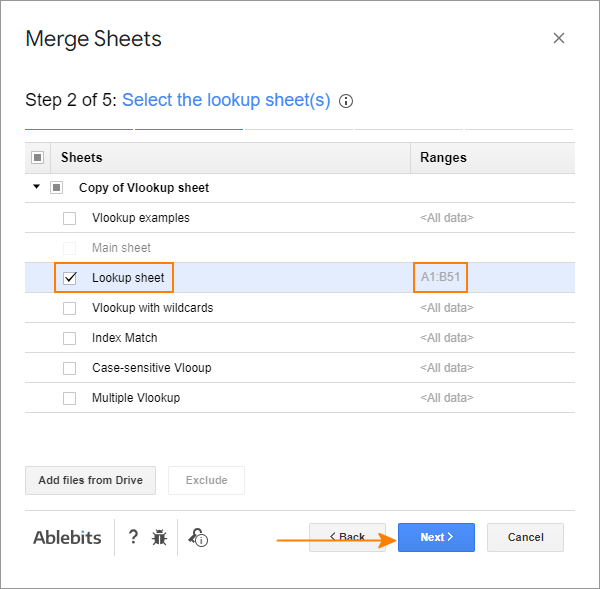Proceed with the Next button
This screenshot has width=600, height=589.
point(436,537)
